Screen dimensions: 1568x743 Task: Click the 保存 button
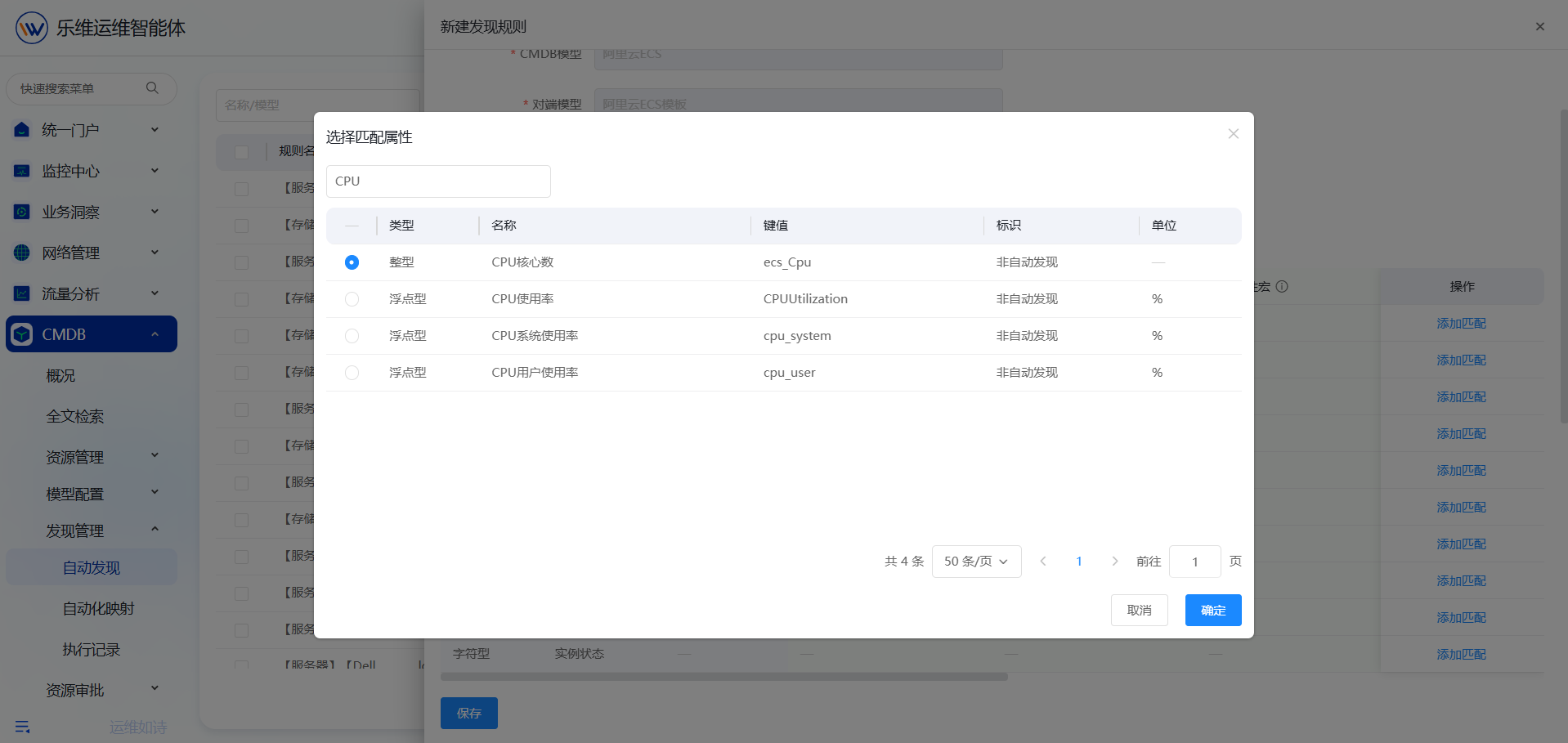(x=468, y=713)
